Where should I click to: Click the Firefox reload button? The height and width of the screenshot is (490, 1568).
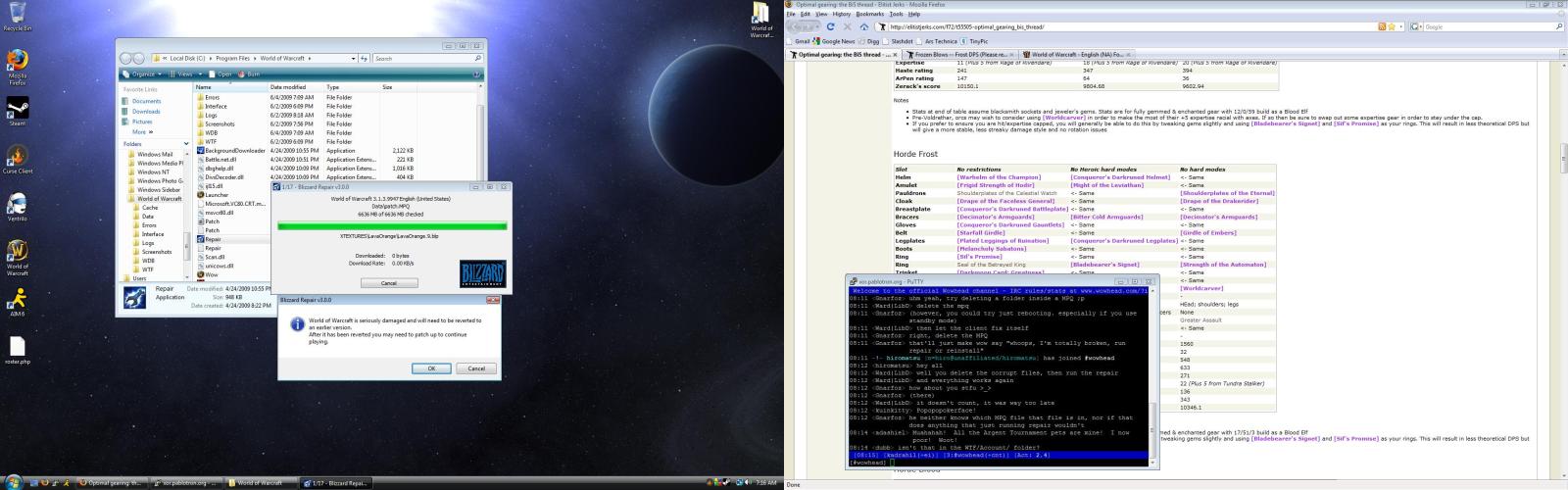tap(832, 27)
